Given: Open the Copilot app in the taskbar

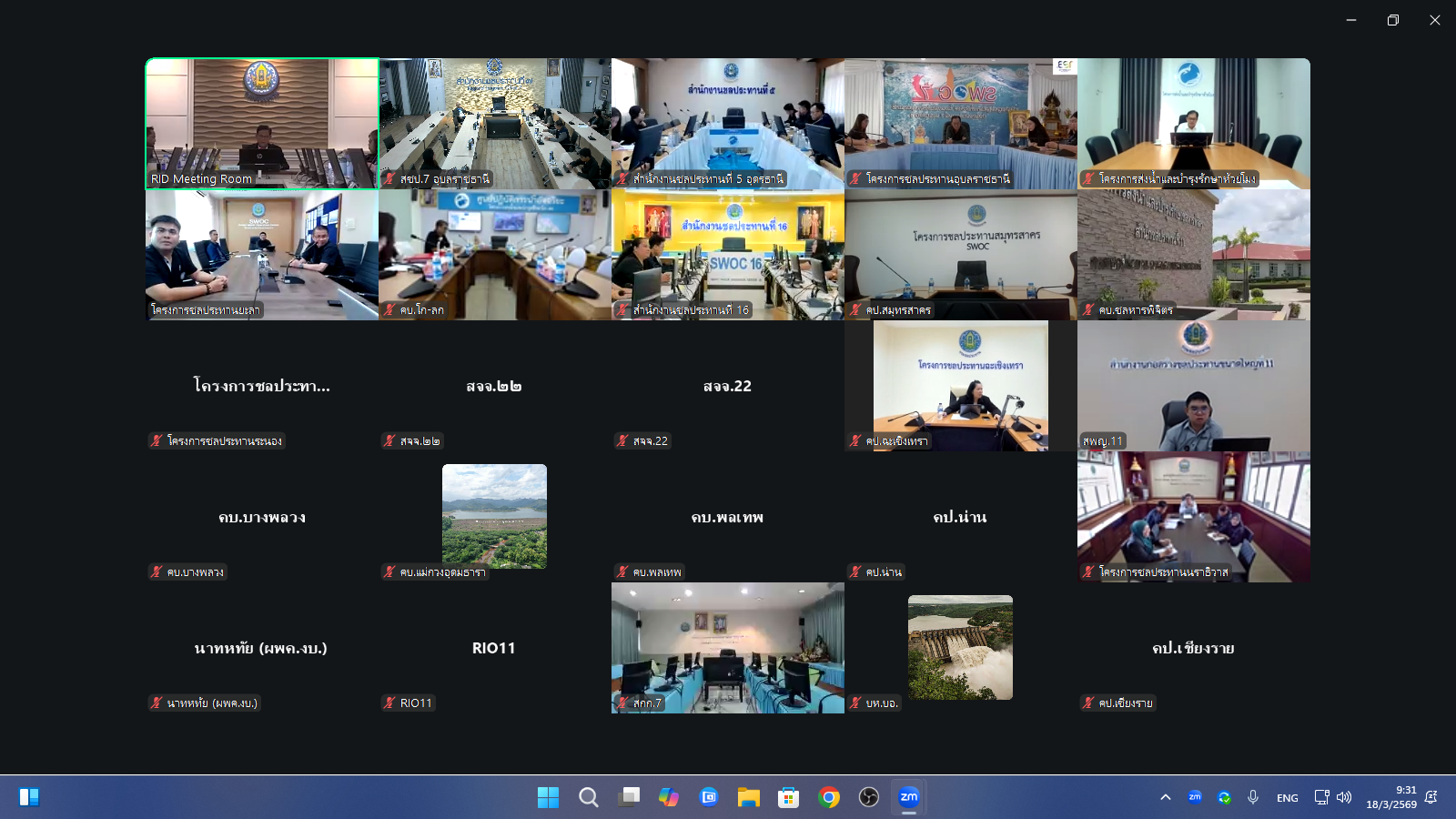Looking at the screenshot, I should [x=669, y=797].
